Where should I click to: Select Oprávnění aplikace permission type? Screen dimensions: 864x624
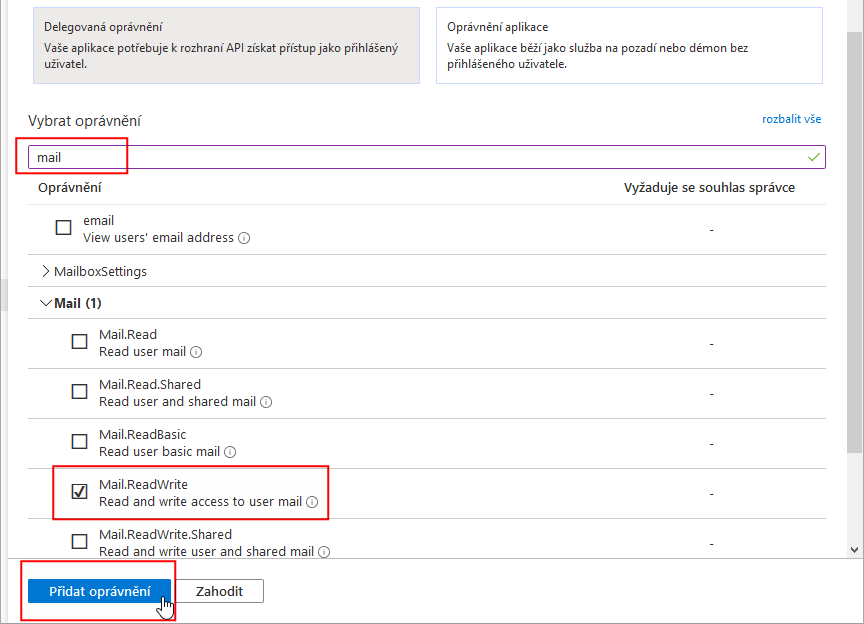628,45
